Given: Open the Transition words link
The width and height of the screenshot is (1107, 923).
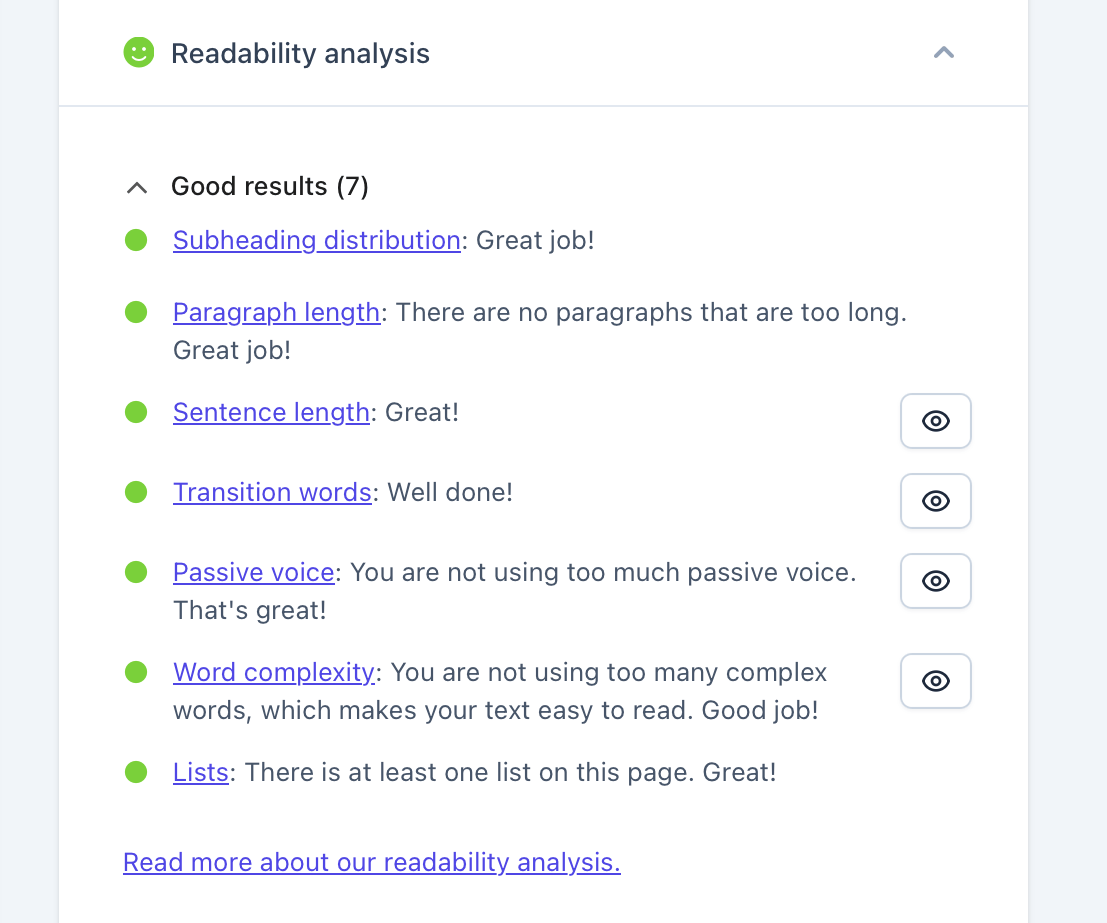Looking at the screenshot, I should click(x=273, y=492).
